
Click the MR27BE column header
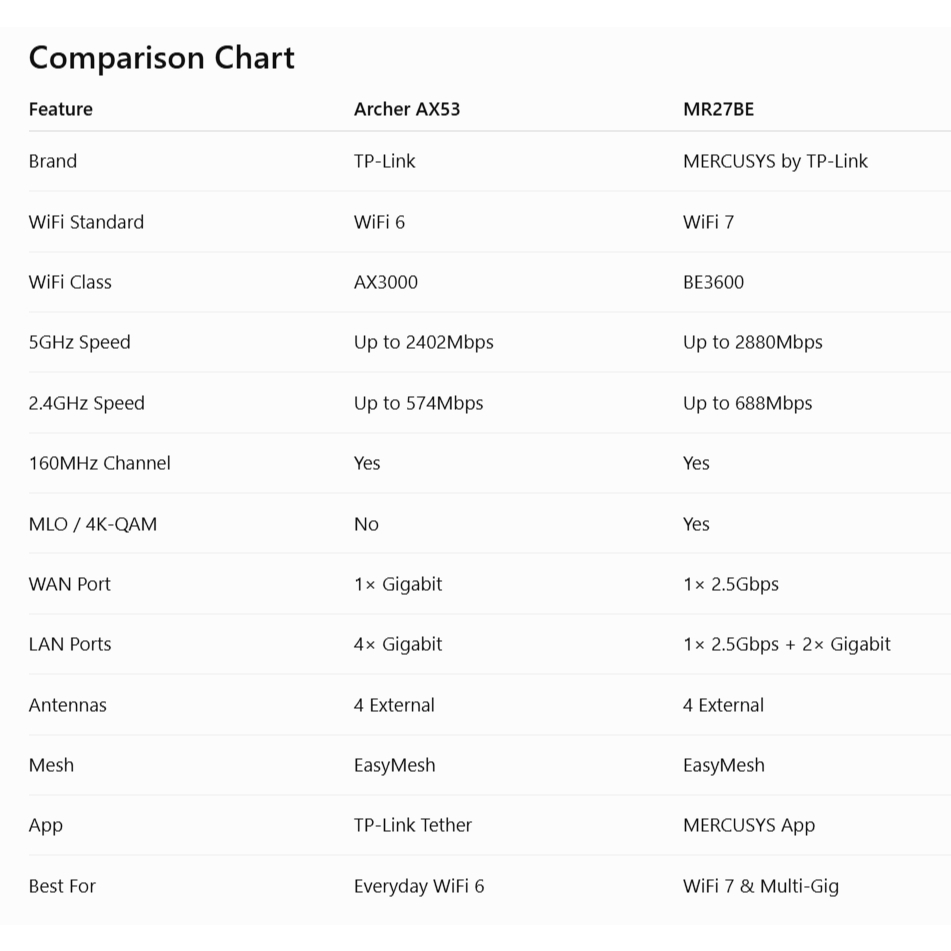[x=719, y=109]
